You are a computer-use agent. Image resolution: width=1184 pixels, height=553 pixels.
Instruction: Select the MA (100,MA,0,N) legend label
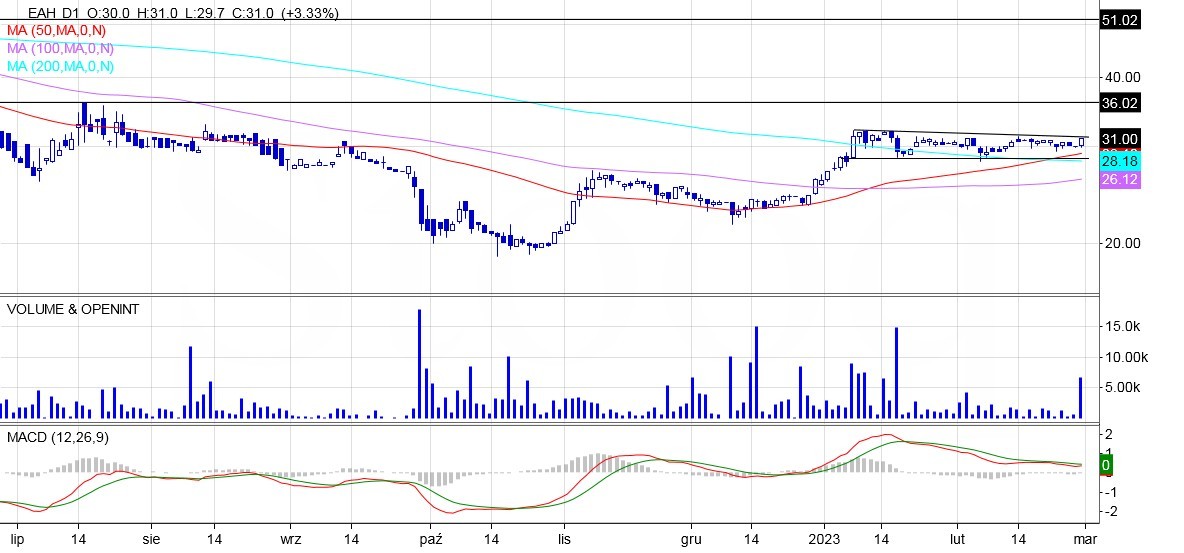pyautogui.click(x=60, y=48)
